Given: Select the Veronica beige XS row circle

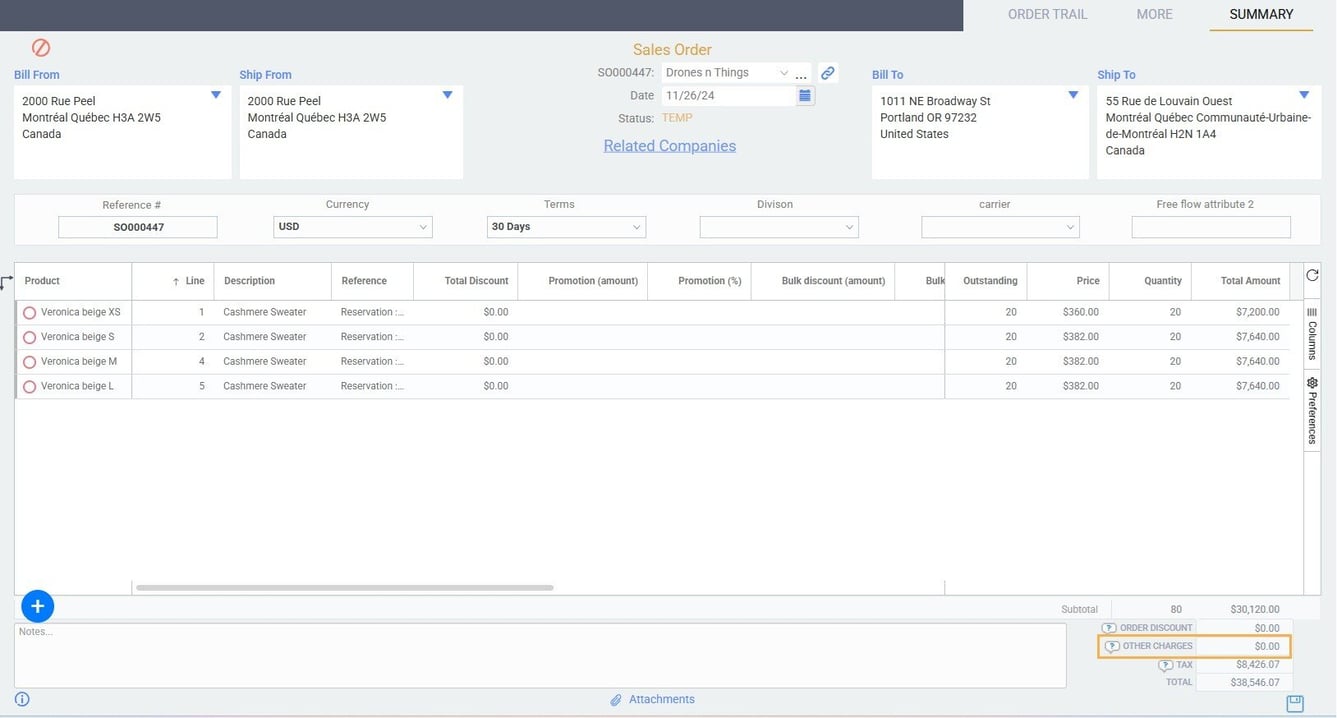Looking at the screenshot, I should [29, 313].
